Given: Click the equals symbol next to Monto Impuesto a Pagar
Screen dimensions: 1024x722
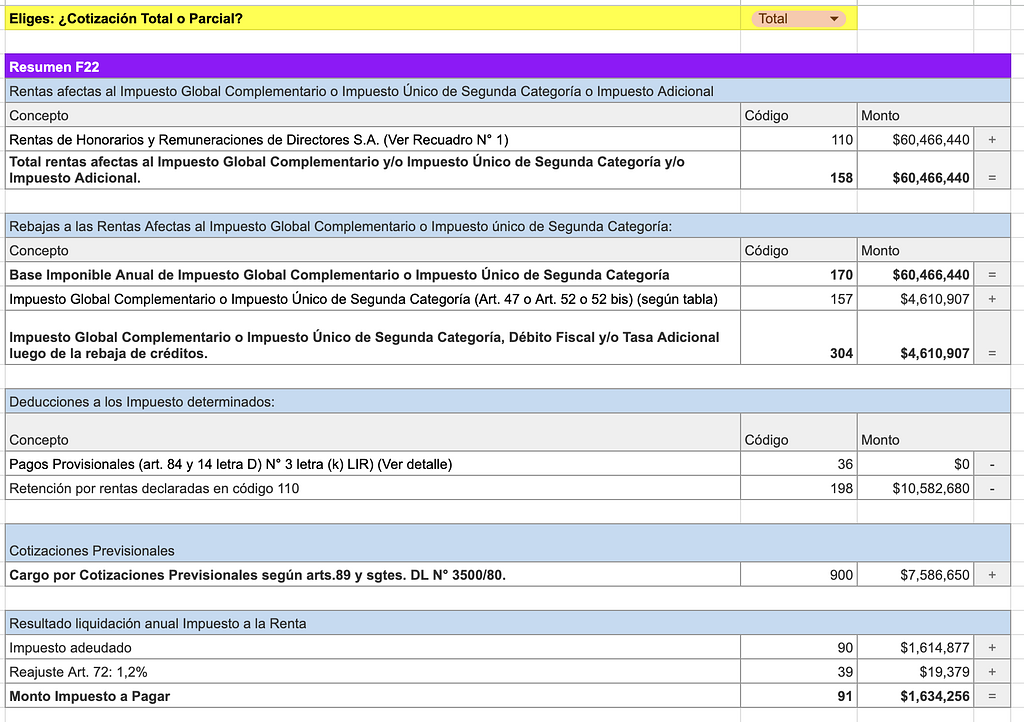Looking at the screenshot, I should click(991, 696).
